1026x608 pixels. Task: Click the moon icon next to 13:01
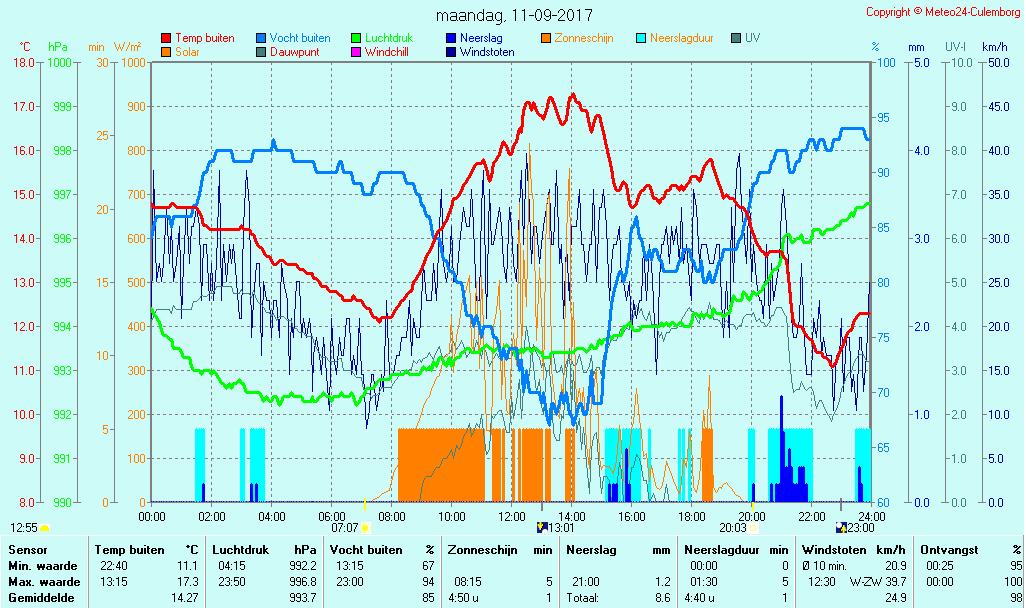(x=542, y=527)
